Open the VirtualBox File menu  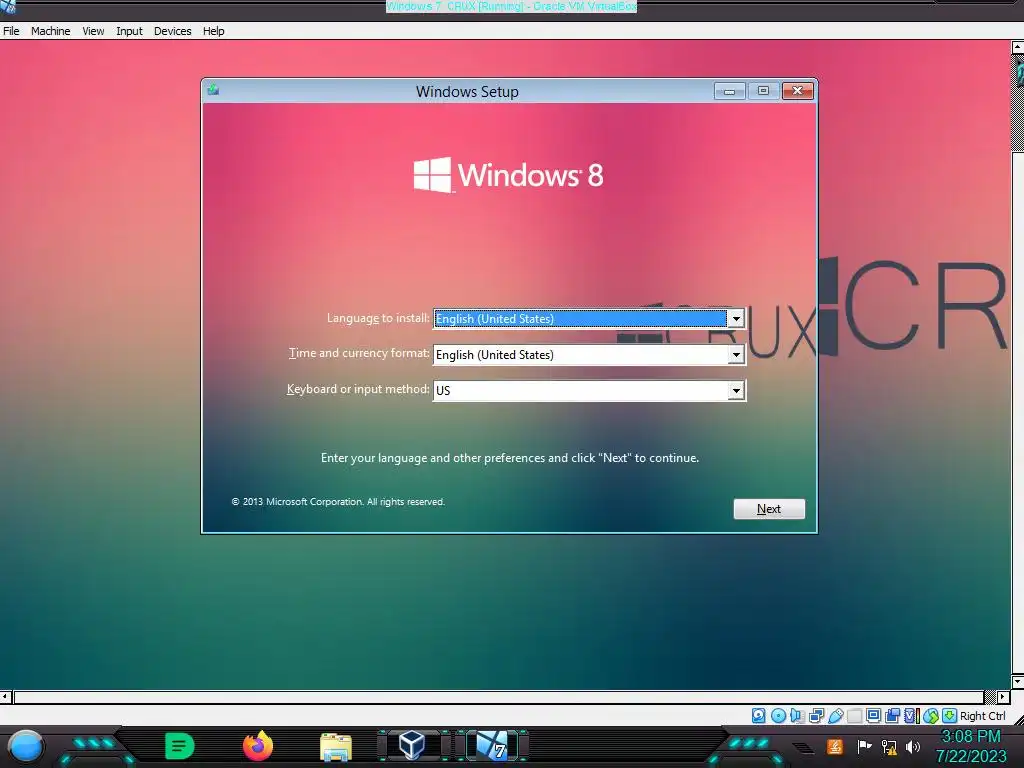(11, 31)
